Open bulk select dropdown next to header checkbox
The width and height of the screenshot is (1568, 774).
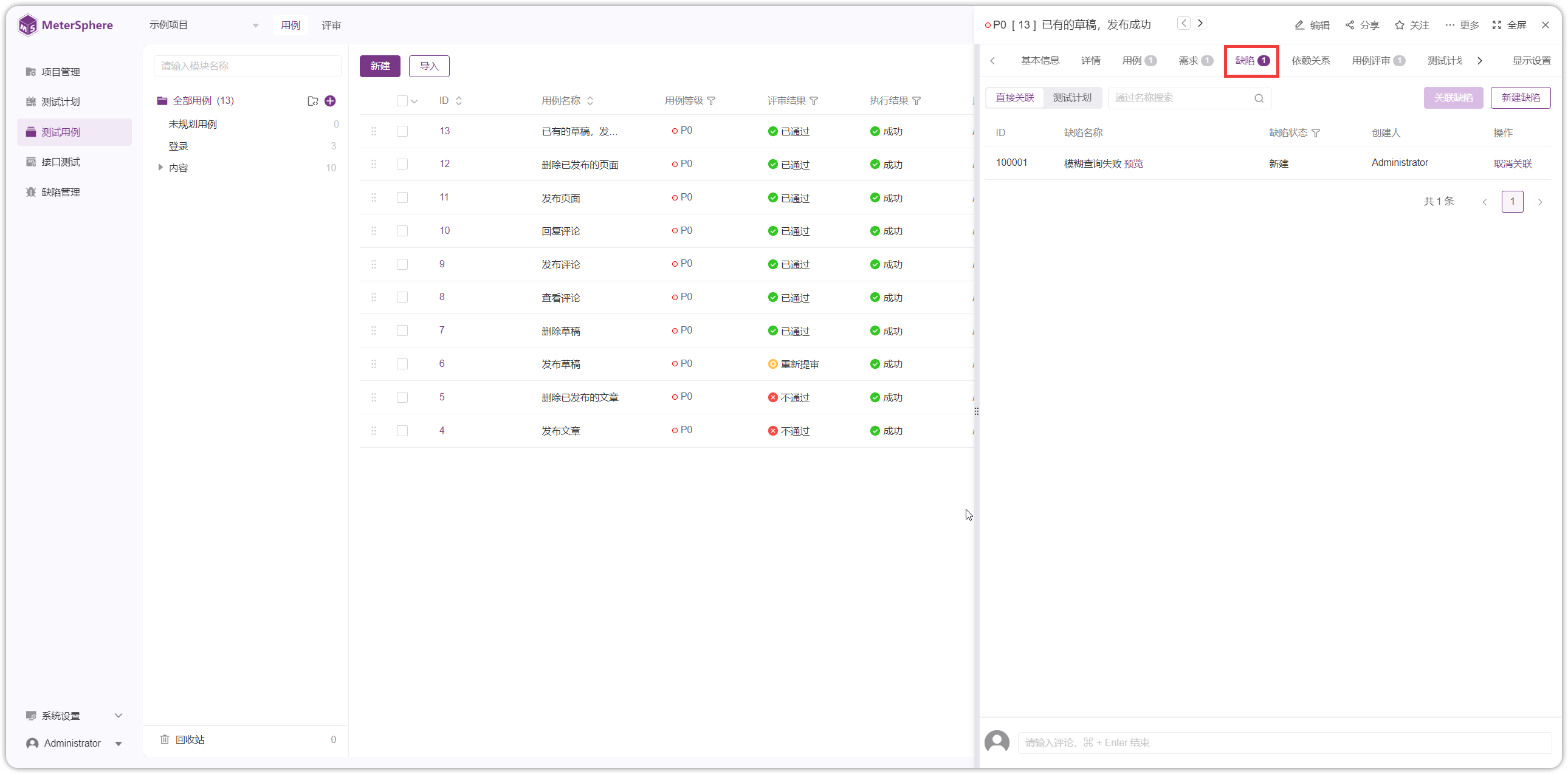click(x=414, y=101)
